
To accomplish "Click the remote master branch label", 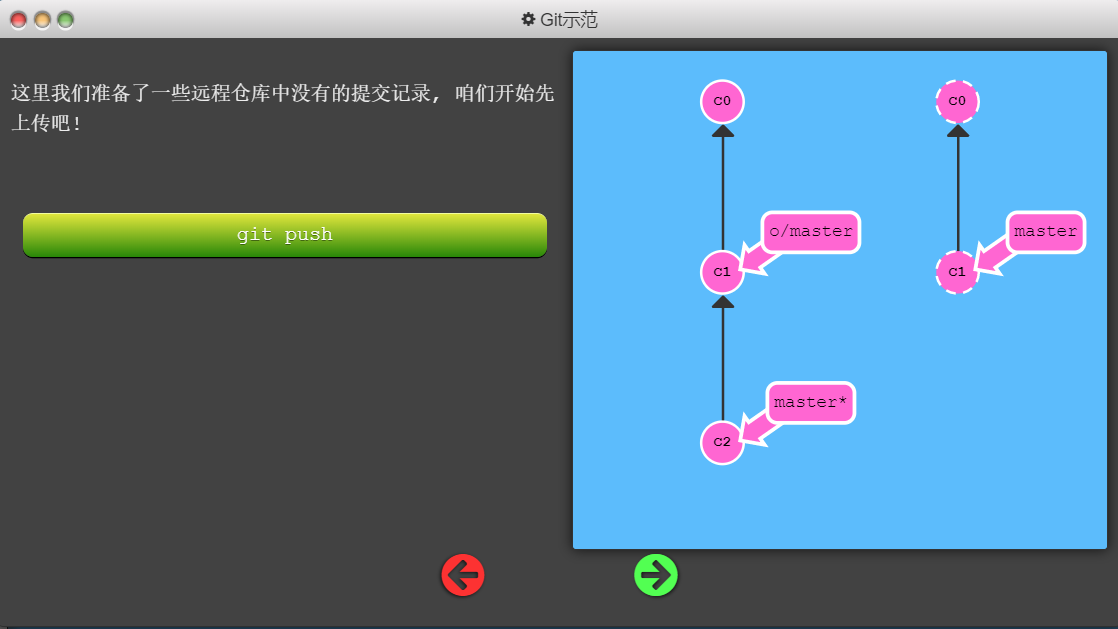I will pyautogui.click(x=1045, y=232).
